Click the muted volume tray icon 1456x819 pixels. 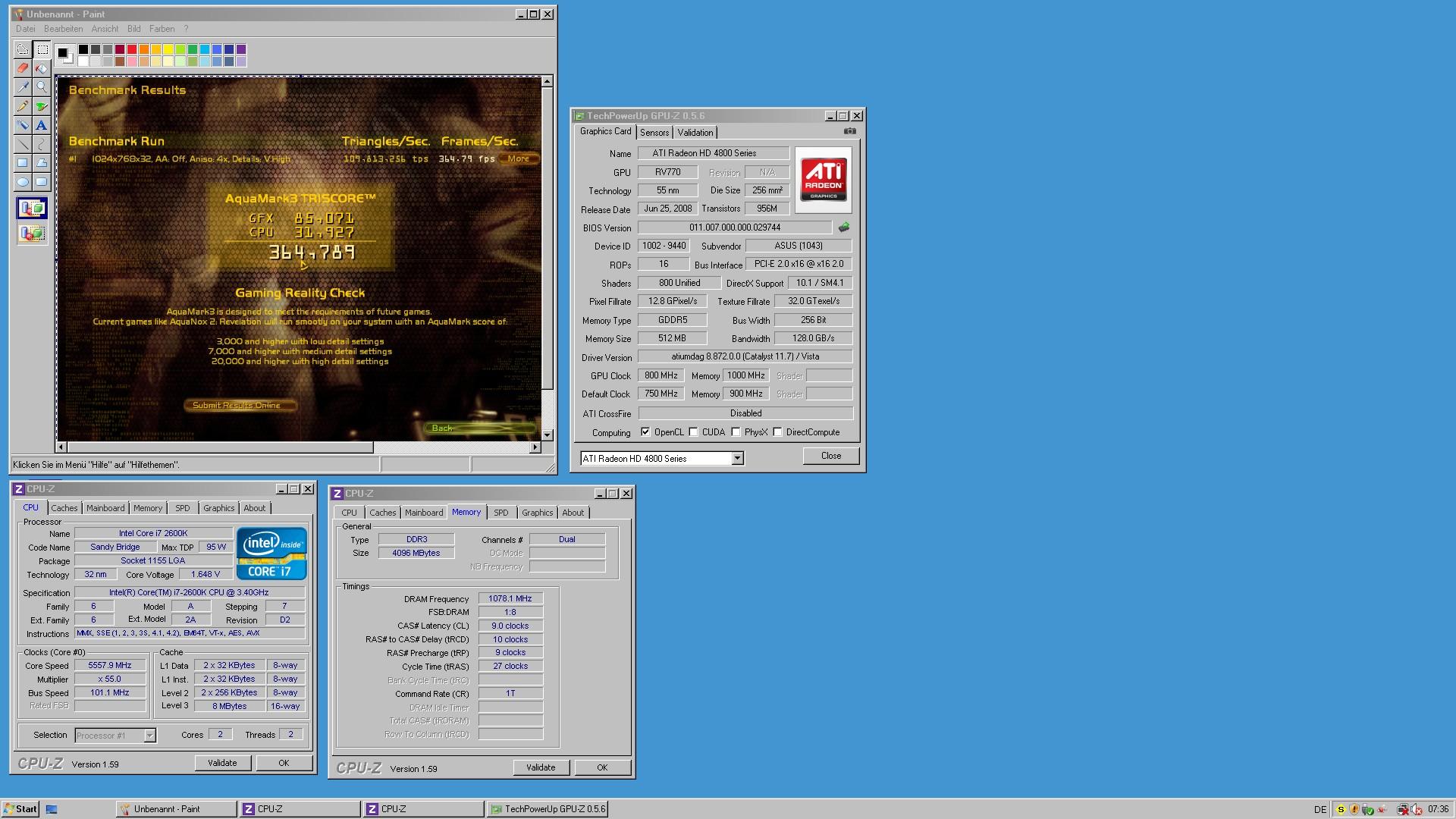[1416, 809]
